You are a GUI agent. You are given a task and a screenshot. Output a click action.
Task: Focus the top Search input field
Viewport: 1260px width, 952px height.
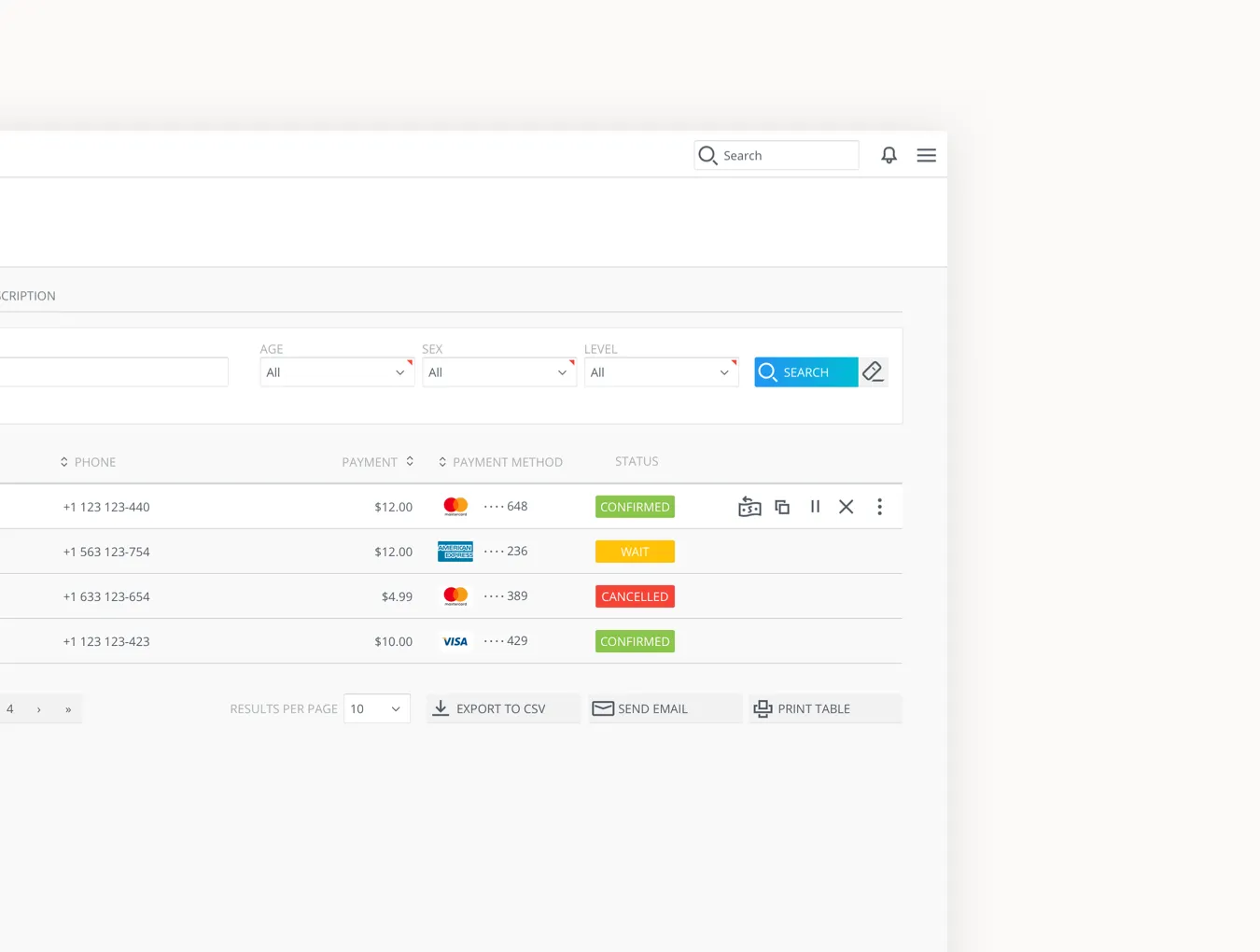pyautogui.click(x=777, y=155)
